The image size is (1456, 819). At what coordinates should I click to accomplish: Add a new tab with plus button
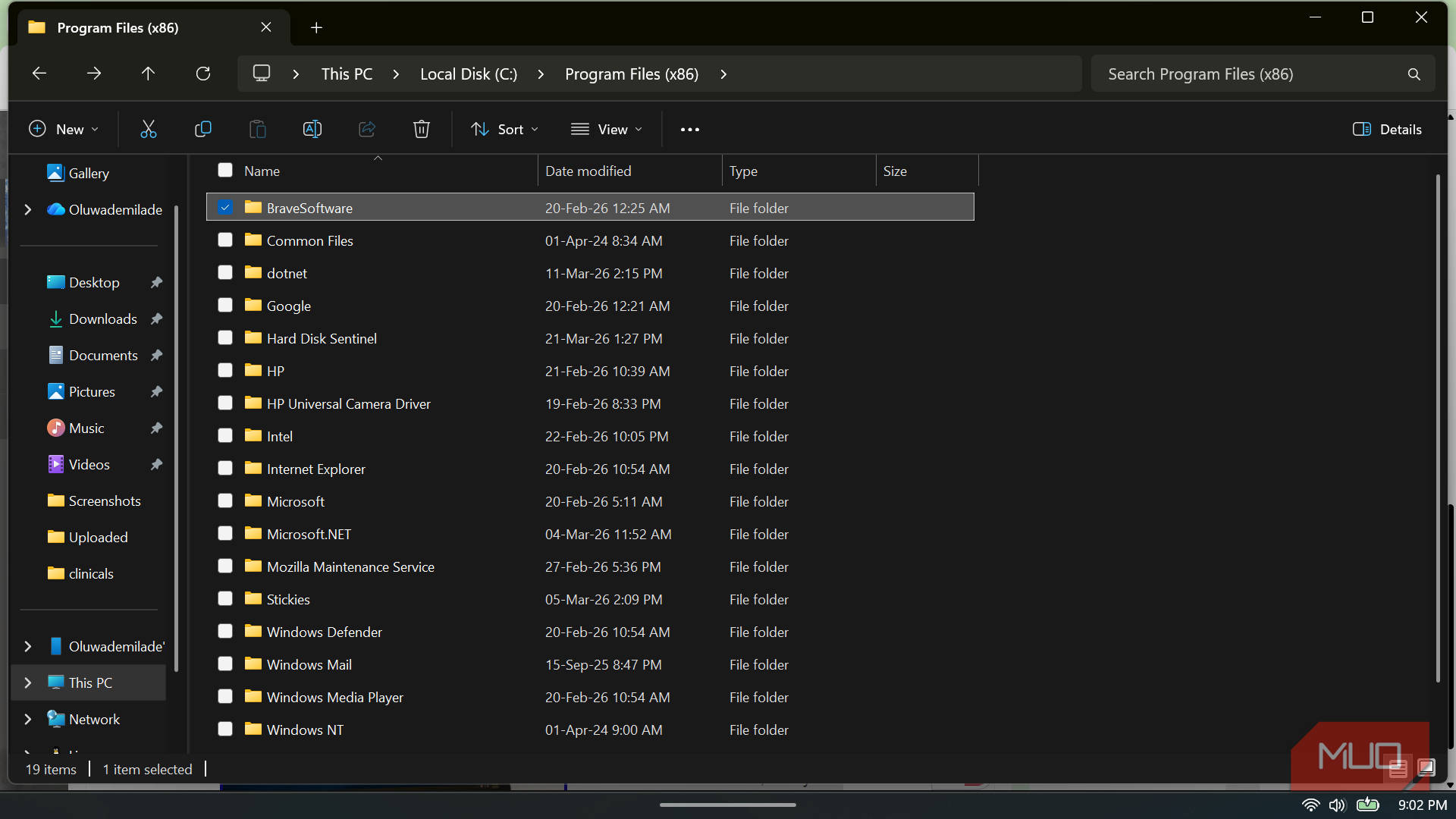pyautogui.click(x=317, y=27)
